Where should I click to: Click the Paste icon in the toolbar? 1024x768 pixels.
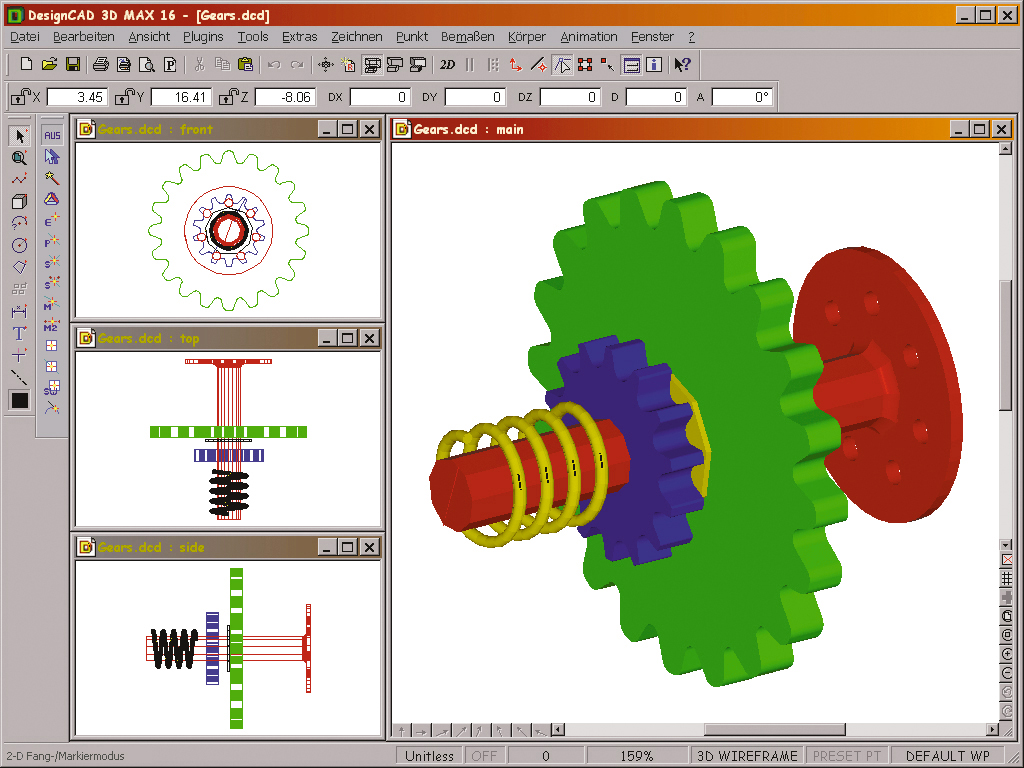click(246, 65)
